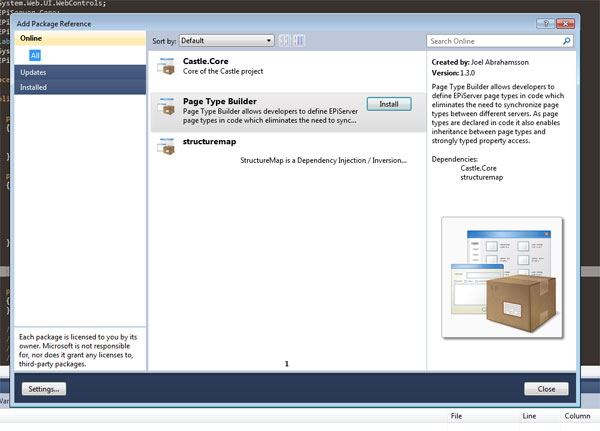Open the Settings... button
Image resolution: width=600 pixels, height=431 pixels.
pyautogui.click(x=44, y=389)
